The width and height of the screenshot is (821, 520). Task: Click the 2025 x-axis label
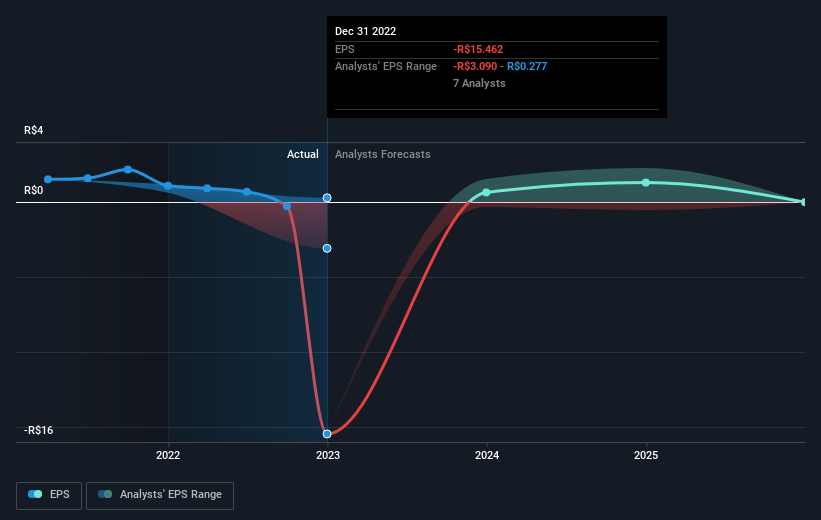pyautogui.click(x=646, y=455)
